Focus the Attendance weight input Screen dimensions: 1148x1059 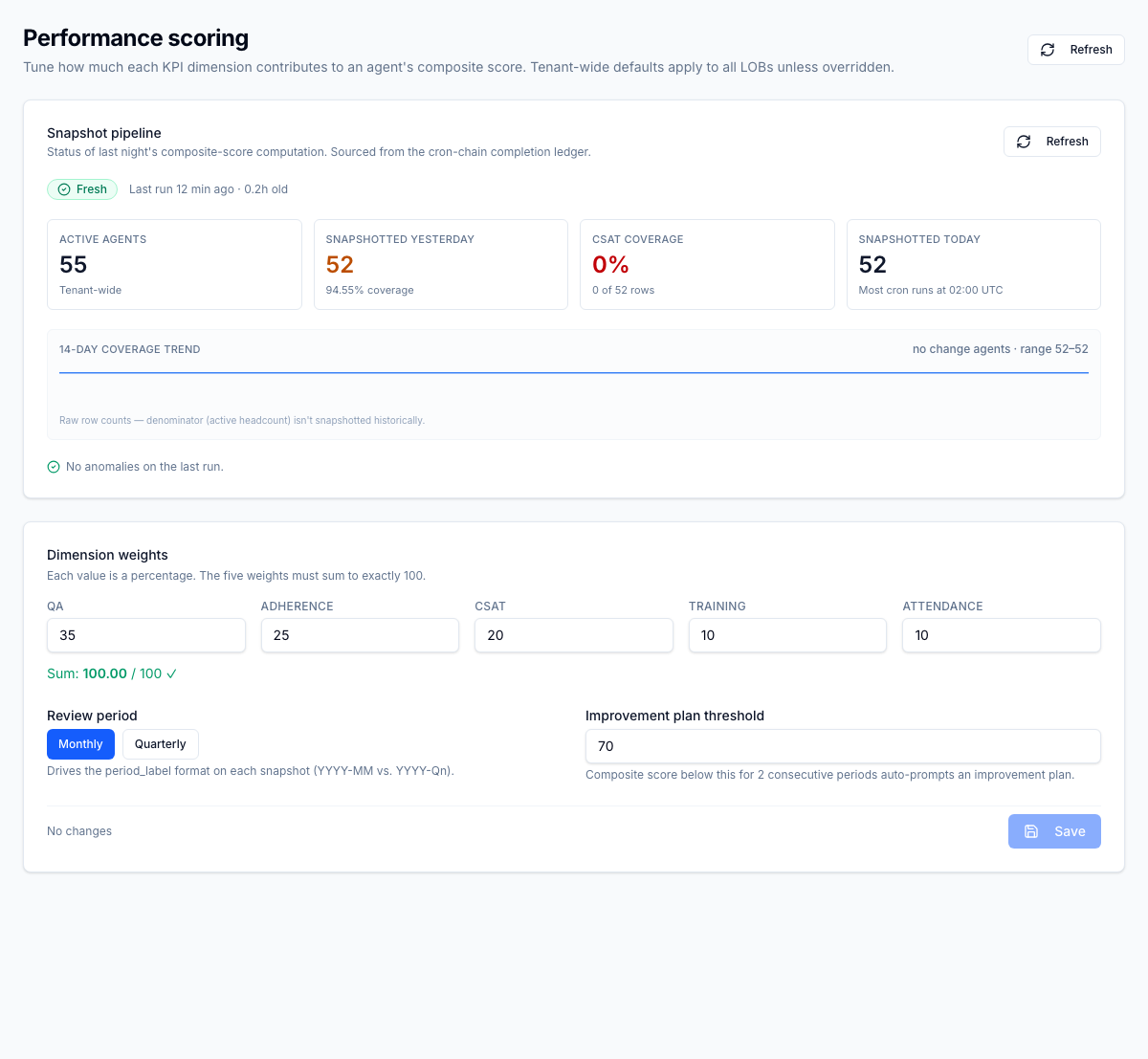[x=1002, y=635]
